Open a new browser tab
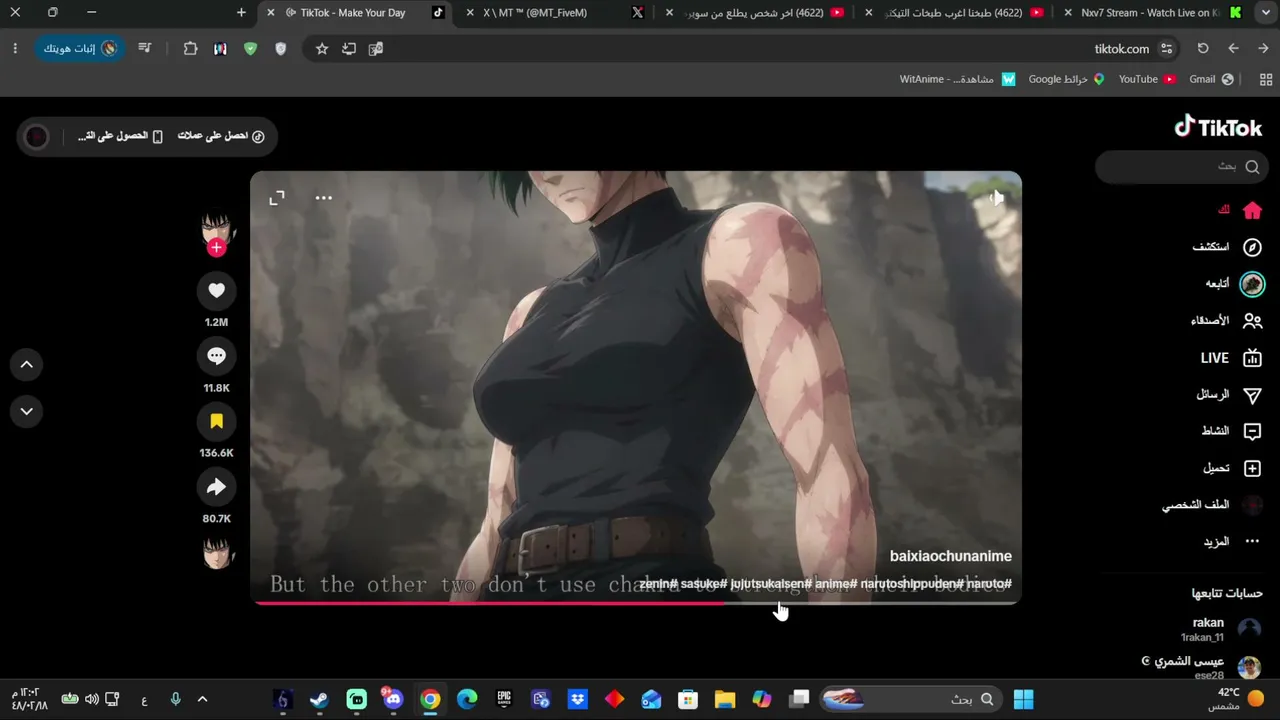This screenshot has height=720, width=1280. click(241, 13)
